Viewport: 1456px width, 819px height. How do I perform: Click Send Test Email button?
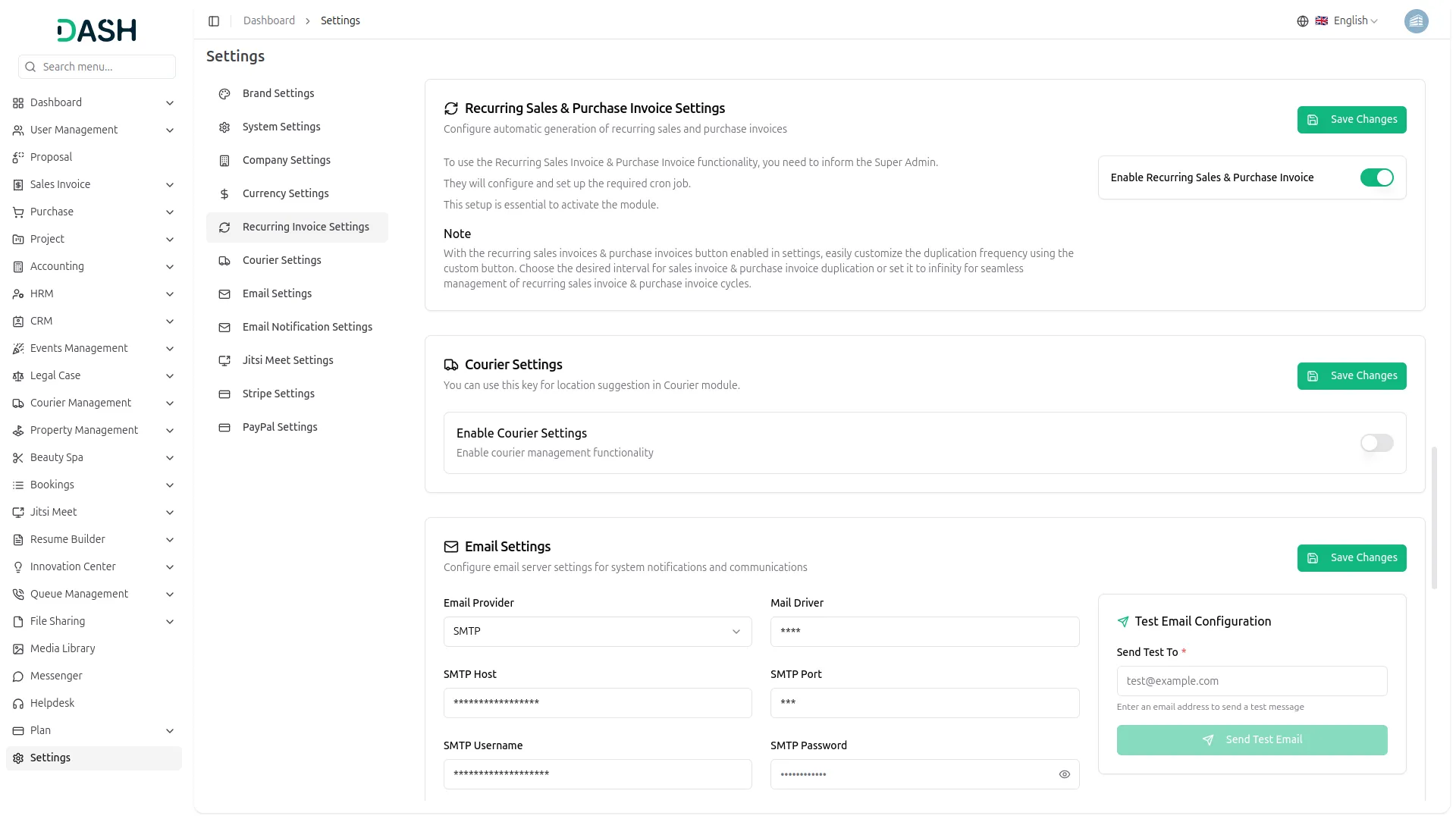1251,739
